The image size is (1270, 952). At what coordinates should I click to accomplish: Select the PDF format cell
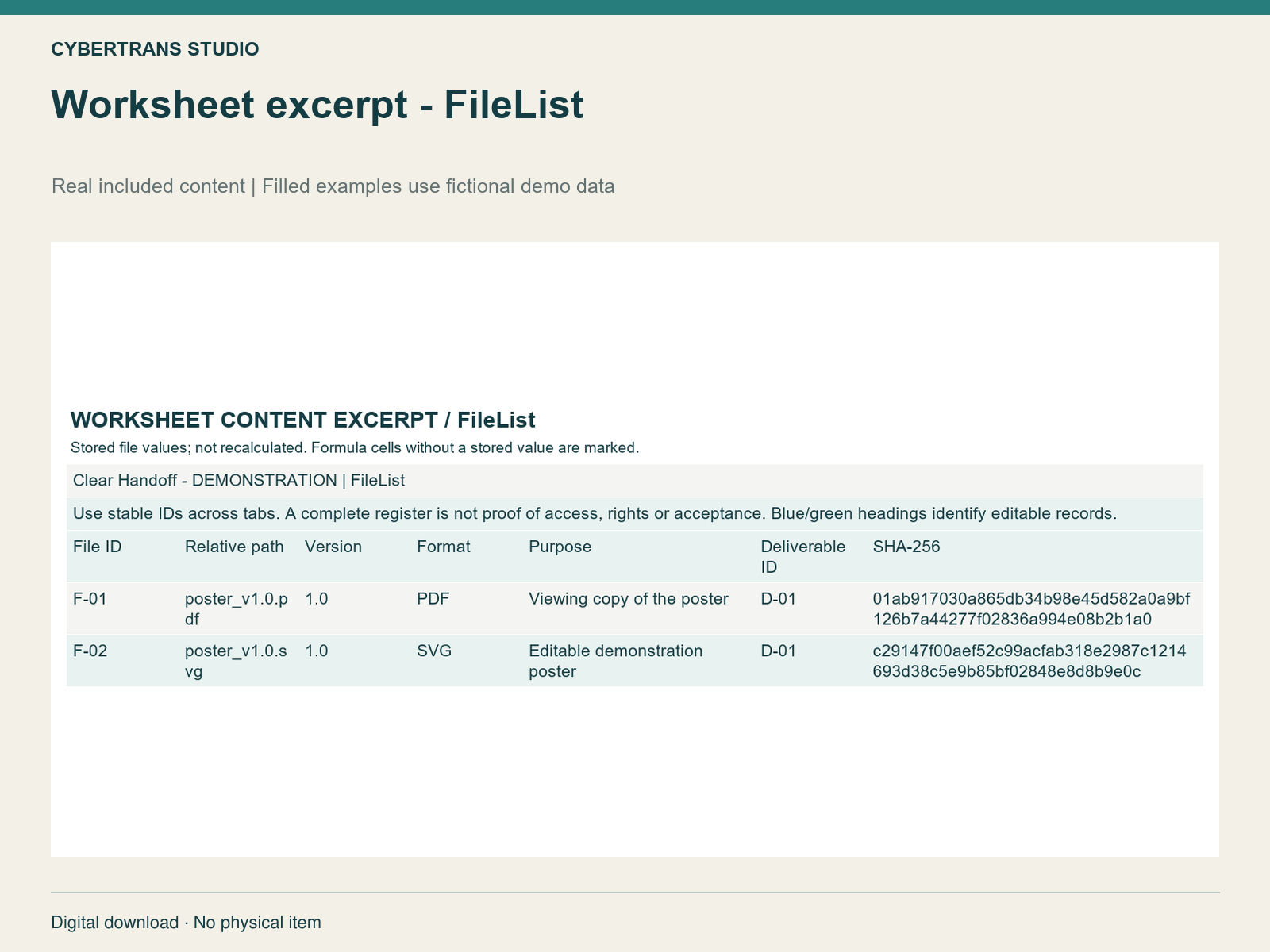pos(433,599)
